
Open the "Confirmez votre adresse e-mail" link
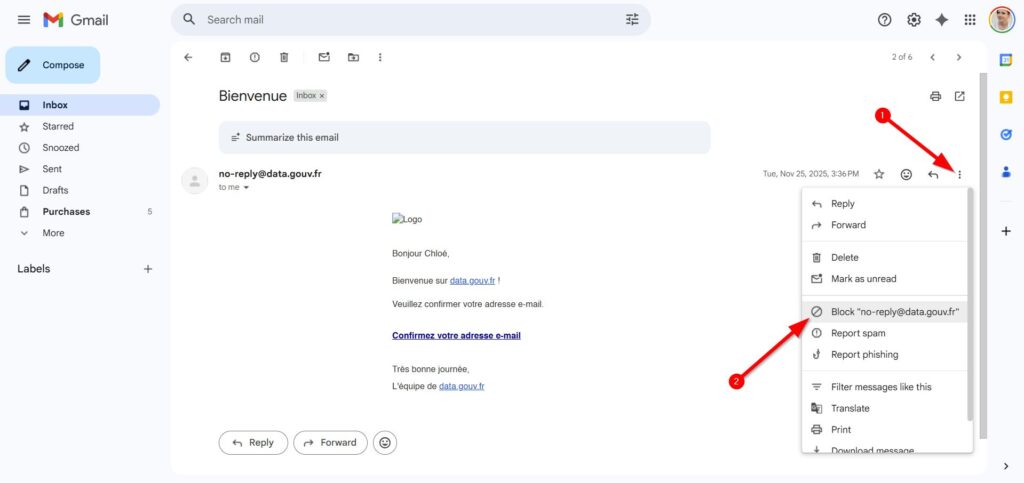[x=456, y=336]
